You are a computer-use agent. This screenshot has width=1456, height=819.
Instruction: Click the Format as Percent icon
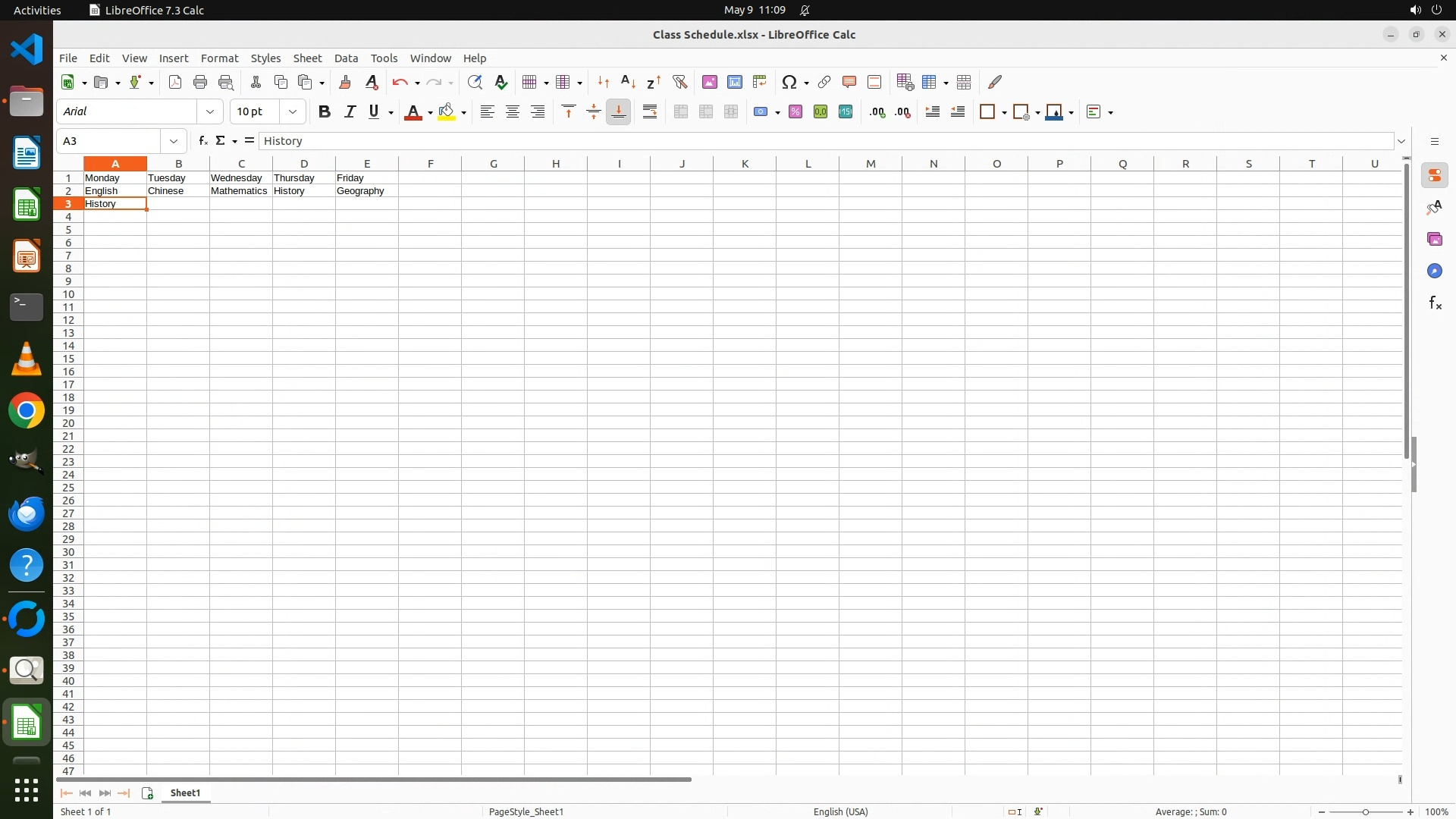795,111
